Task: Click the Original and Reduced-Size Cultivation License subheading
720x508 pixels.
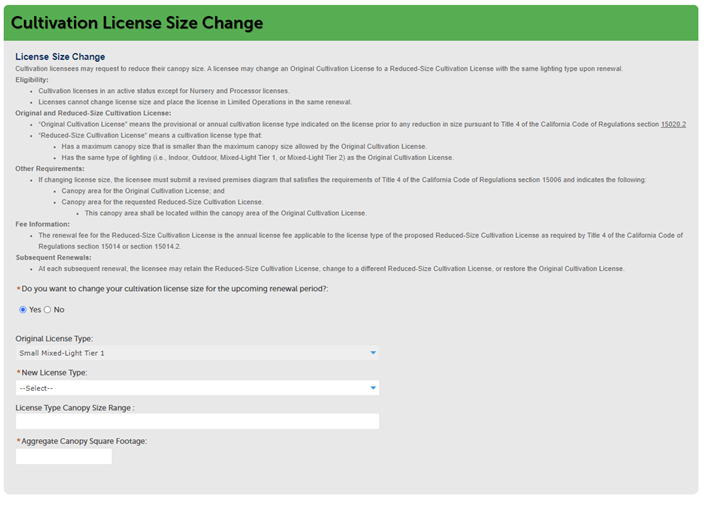Action: pos(93,113)
